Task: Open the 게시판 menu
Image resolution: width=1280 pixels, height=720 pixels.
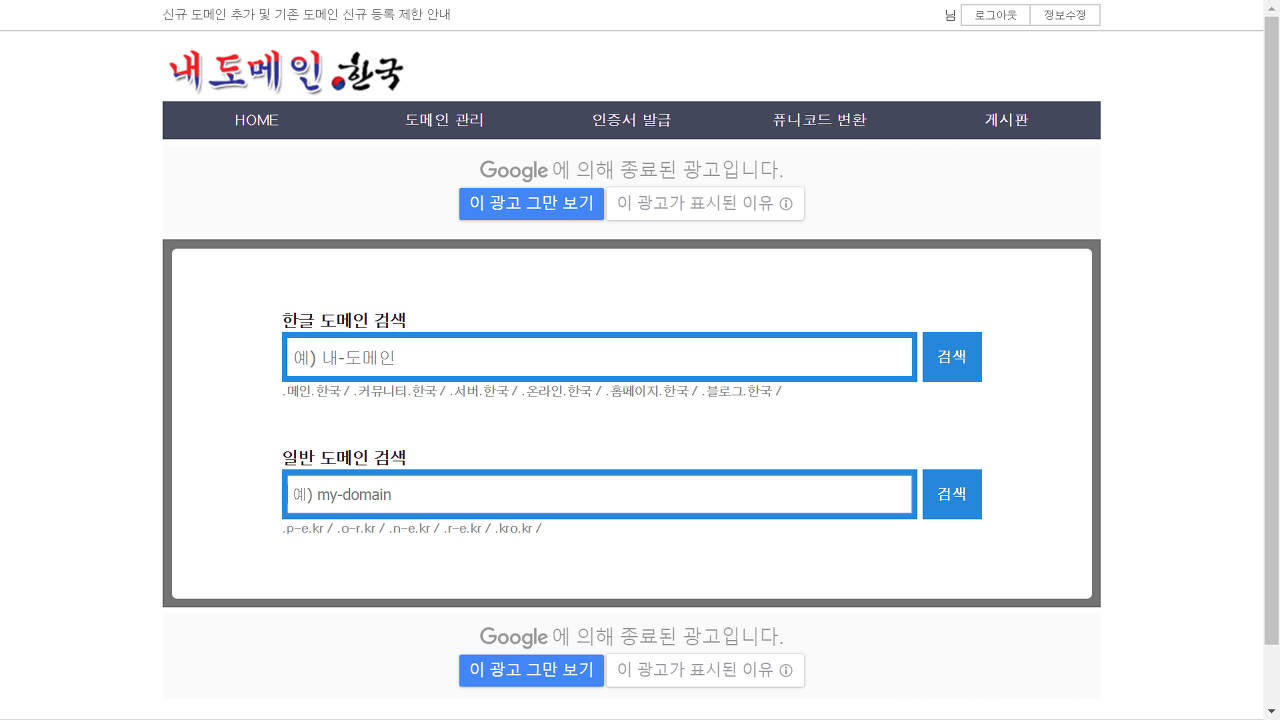Action: point(1006,120)
